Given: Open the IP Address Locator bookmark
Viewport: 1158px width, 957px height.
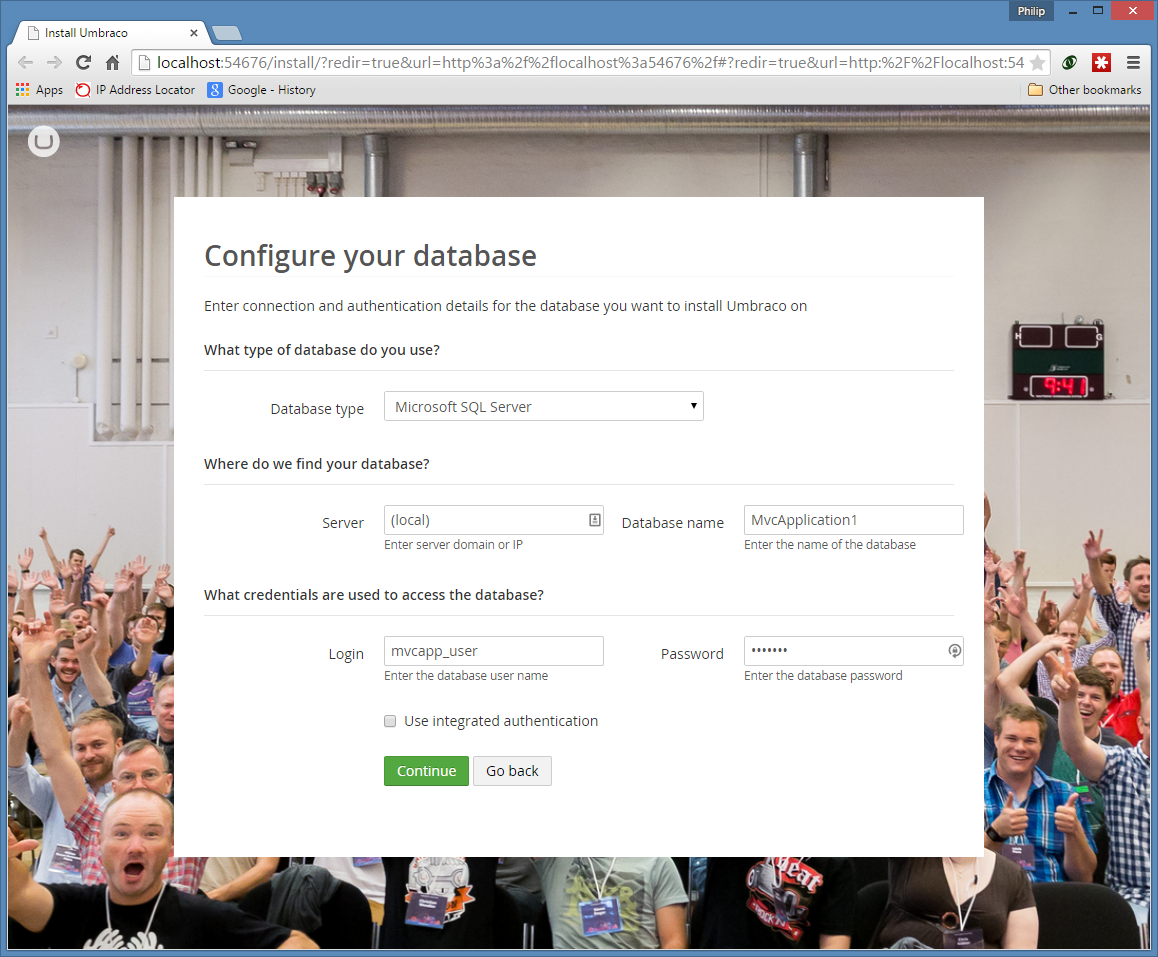Looking at the screenshot, I should [x=136, y=90].
